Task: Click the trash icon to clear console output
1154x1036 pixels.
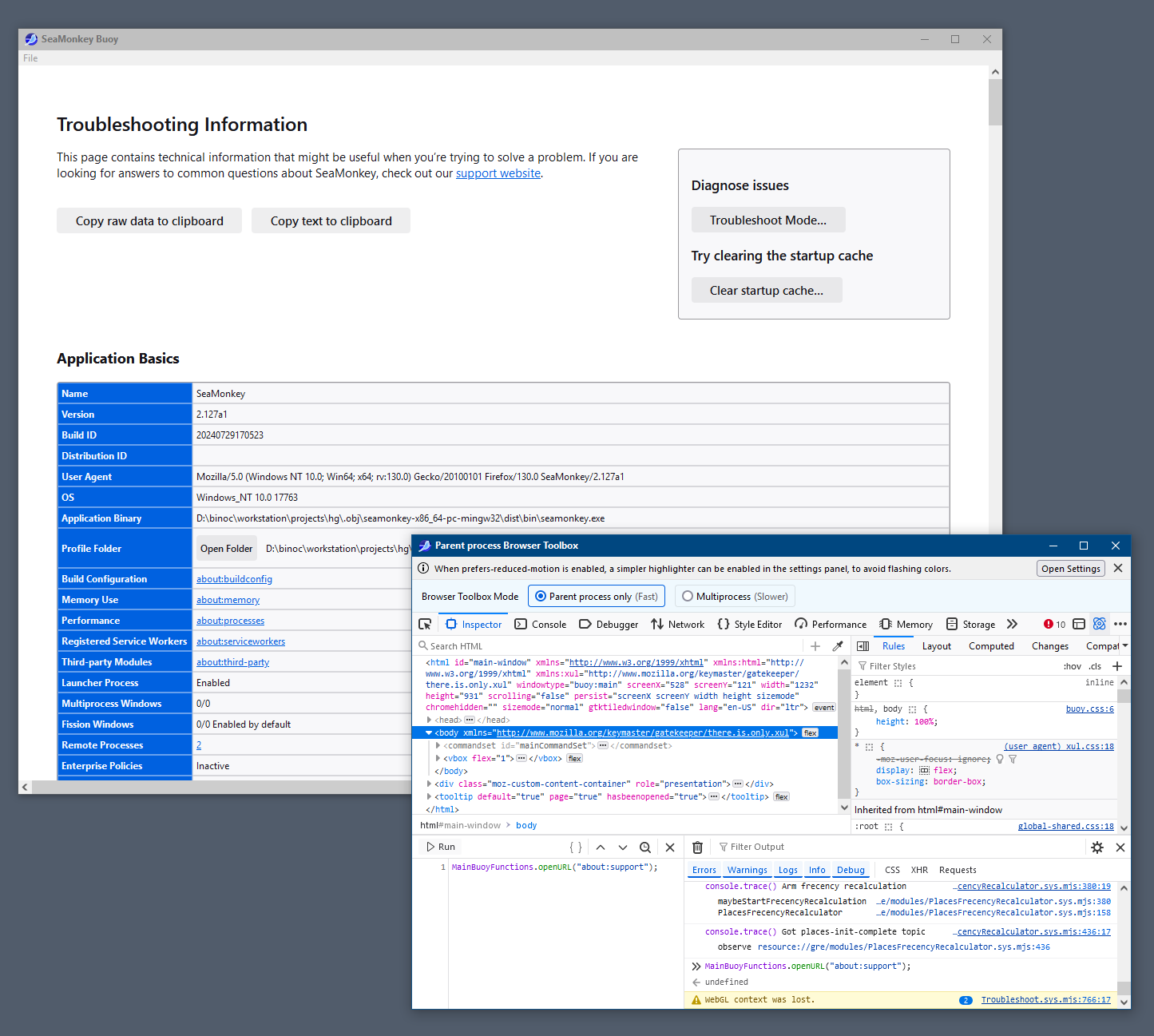Action: point(697,847)
